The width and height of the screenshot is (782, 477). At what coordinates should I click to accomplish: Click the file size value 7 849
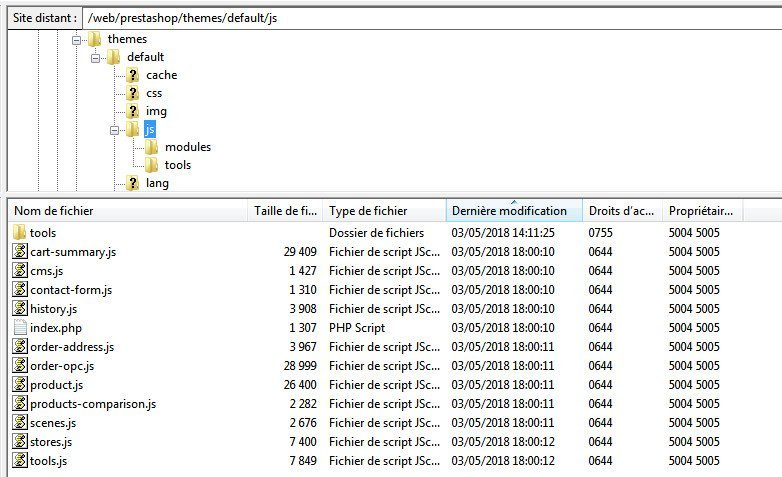tap(303, 461)
